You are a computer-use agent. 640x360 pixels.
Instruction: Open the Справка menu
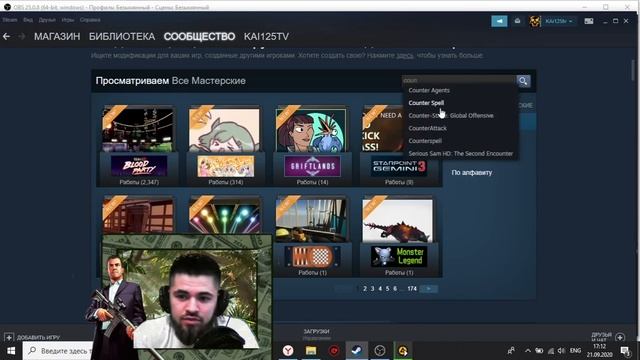point(90,20)
